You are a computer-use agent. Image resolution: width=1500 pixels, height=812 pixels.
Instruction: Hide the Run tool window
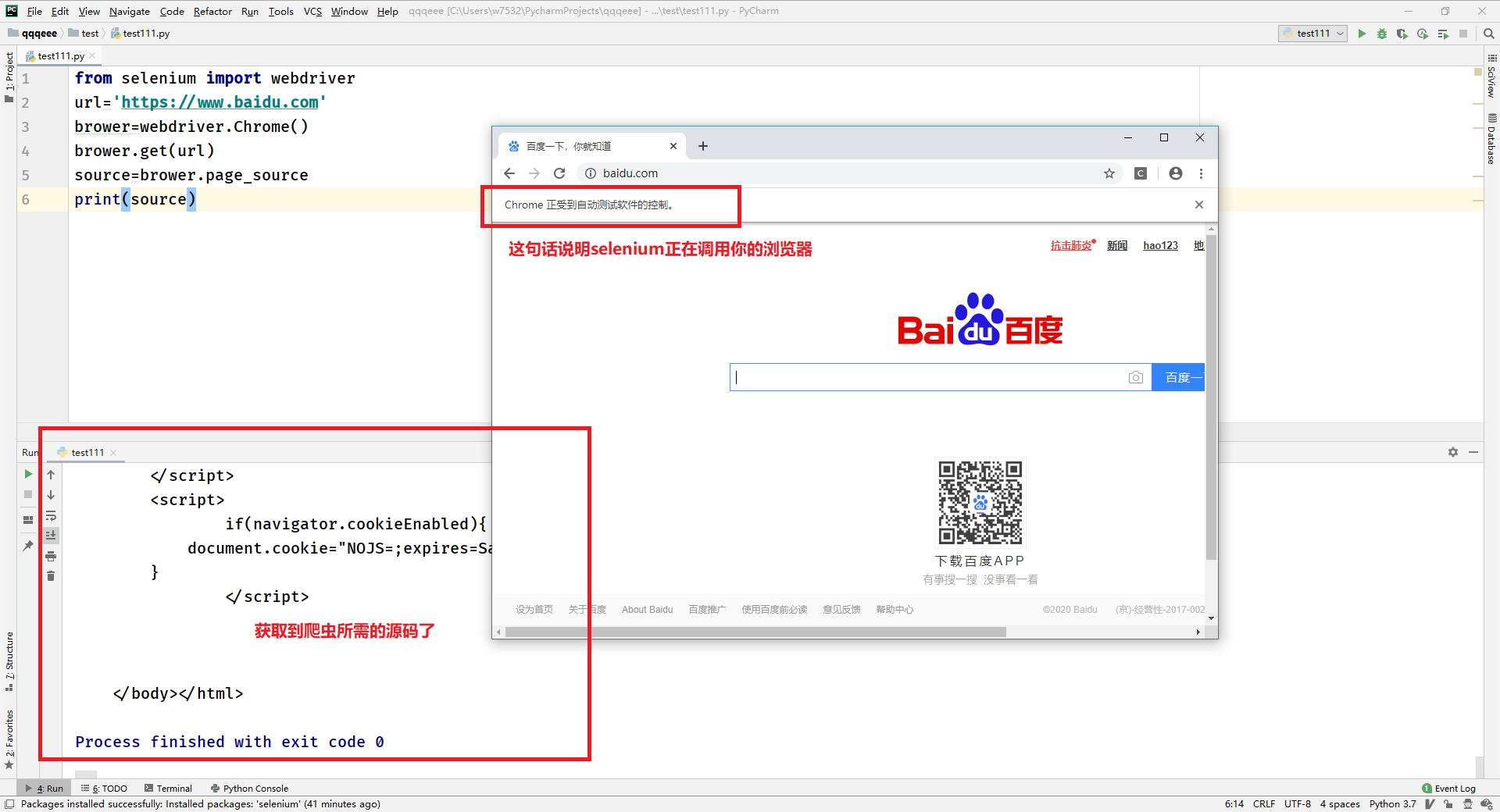point(1473,452)
